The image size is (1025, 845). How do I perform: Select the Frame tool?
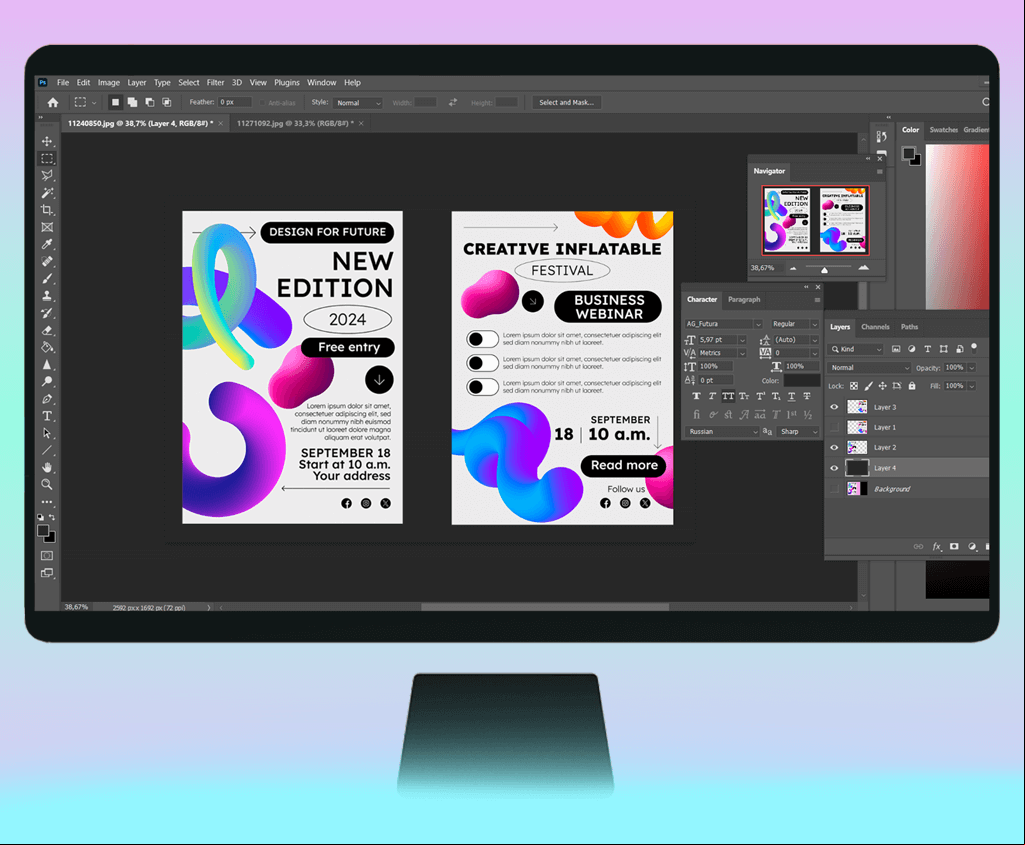point(47,227)
